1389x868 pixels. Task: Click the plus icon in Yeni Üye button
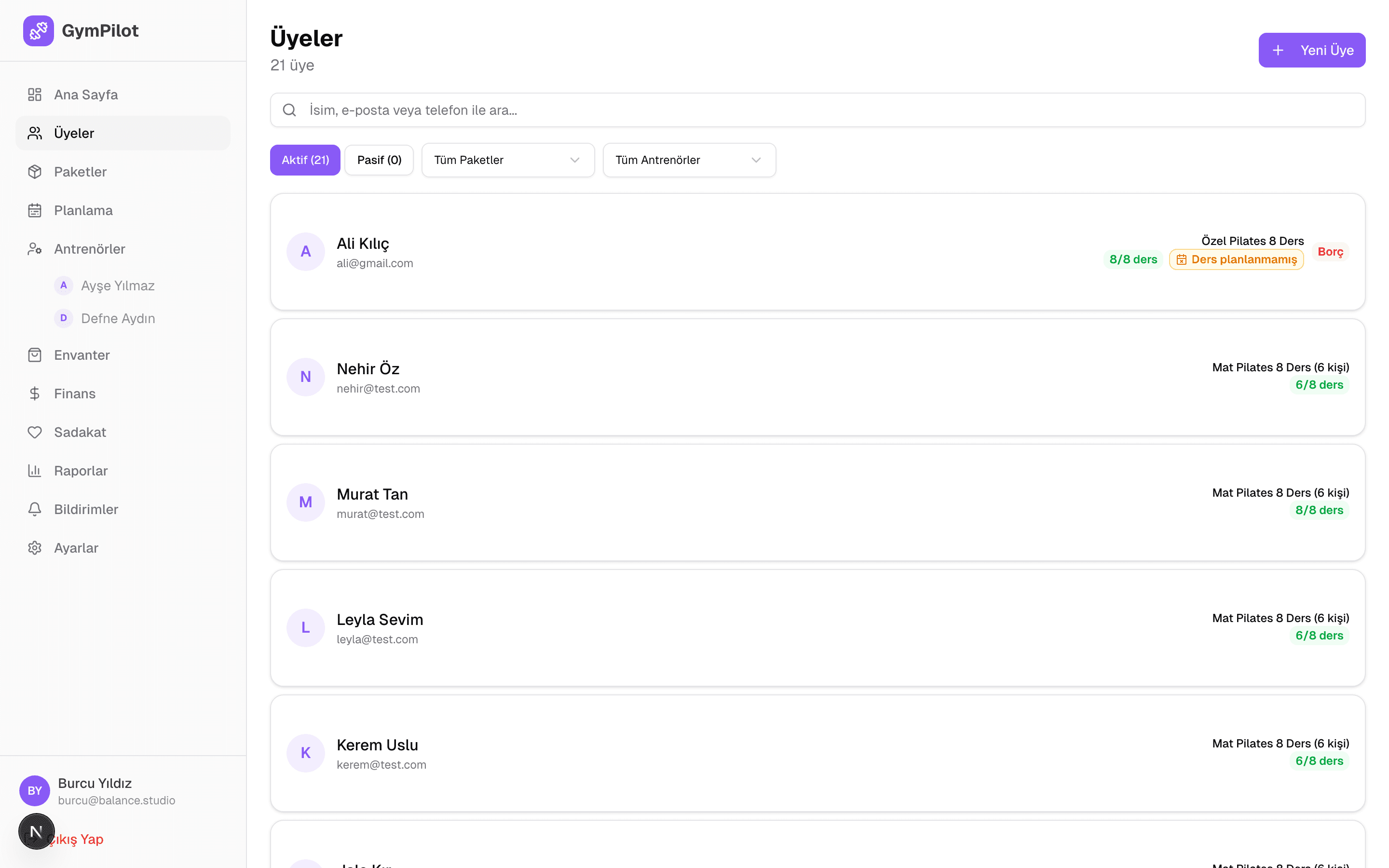pyautogui.click(x=1278, y=51)
